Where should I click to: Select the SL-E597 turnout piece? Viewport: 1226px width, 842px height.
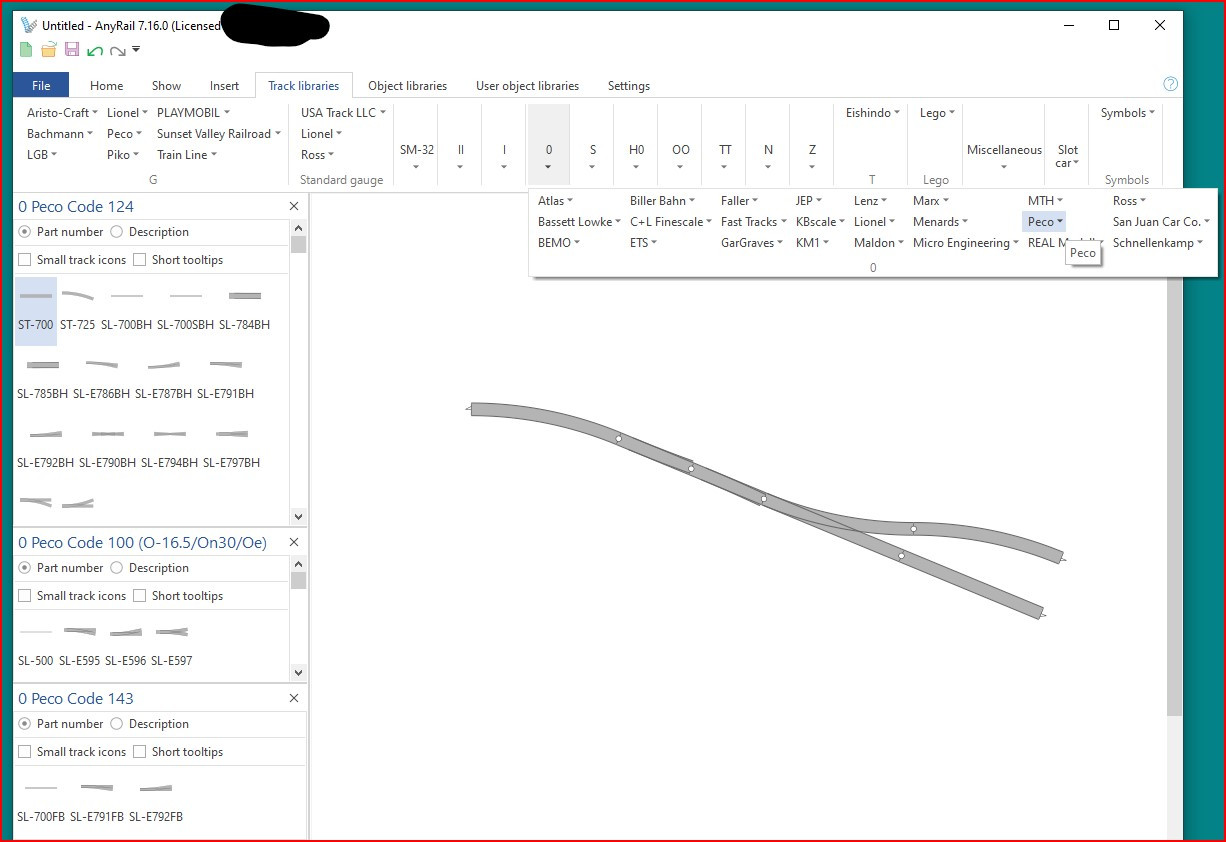click(x=172, y=646)
